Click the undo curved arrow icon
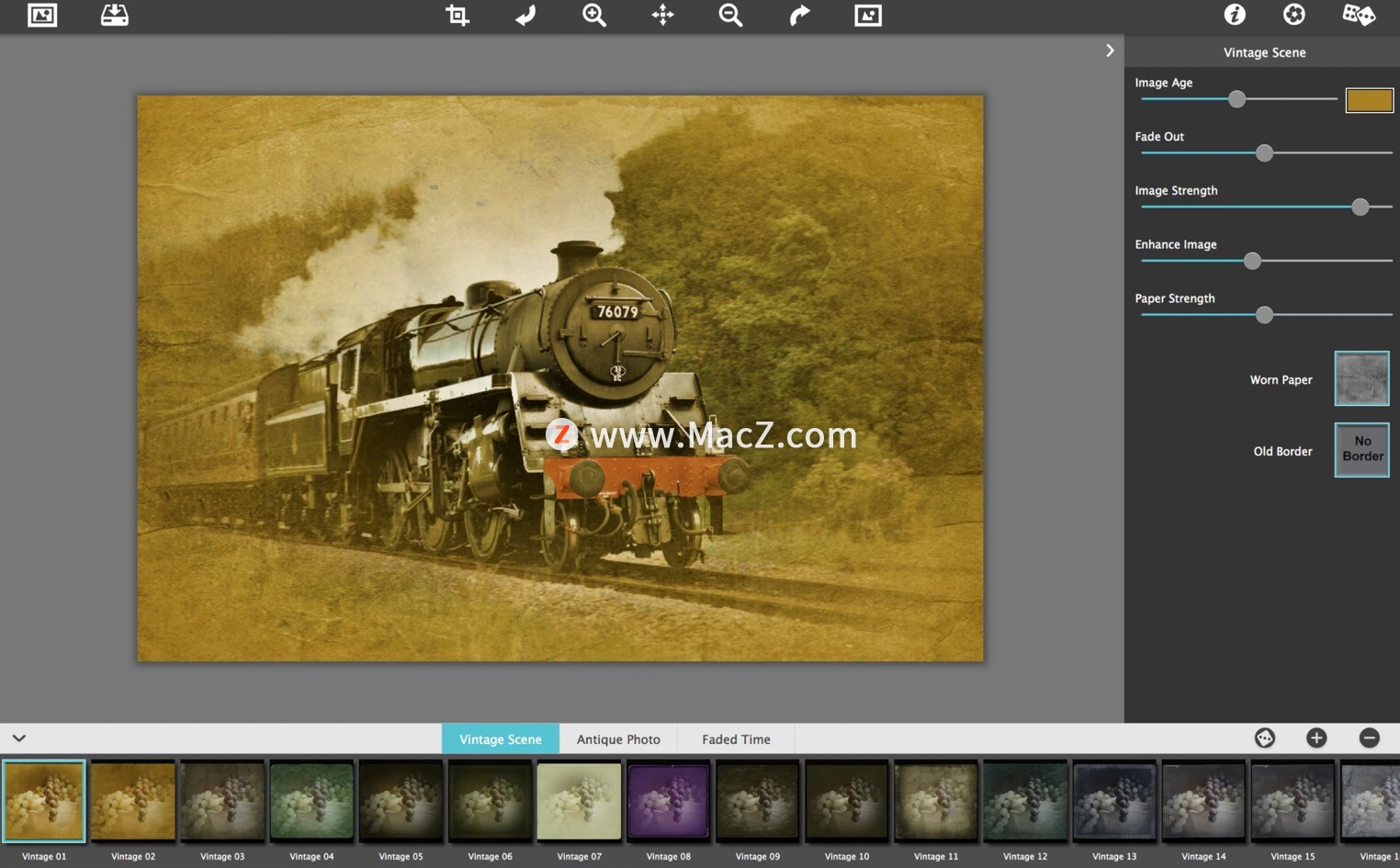The image size is (1400, 868). pos(525,15)
